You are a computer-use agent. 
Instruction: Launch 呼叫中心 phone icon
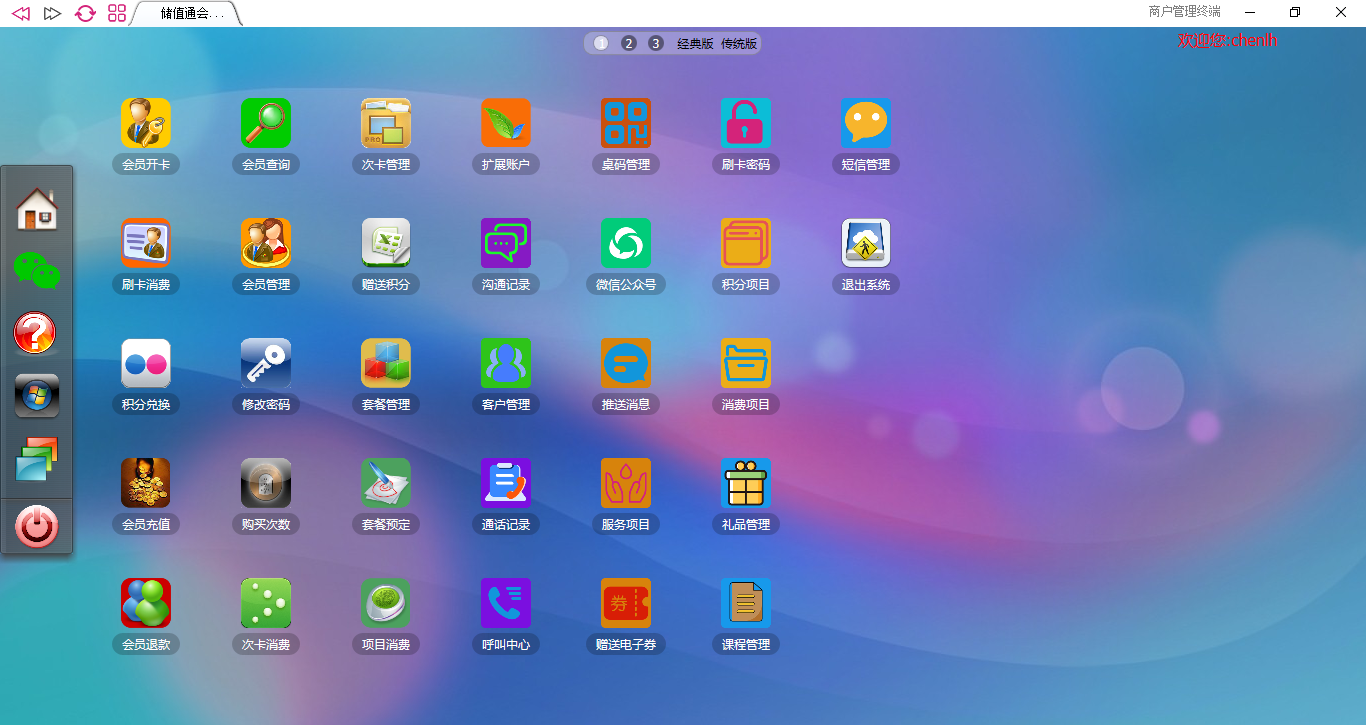pos(506,603)
